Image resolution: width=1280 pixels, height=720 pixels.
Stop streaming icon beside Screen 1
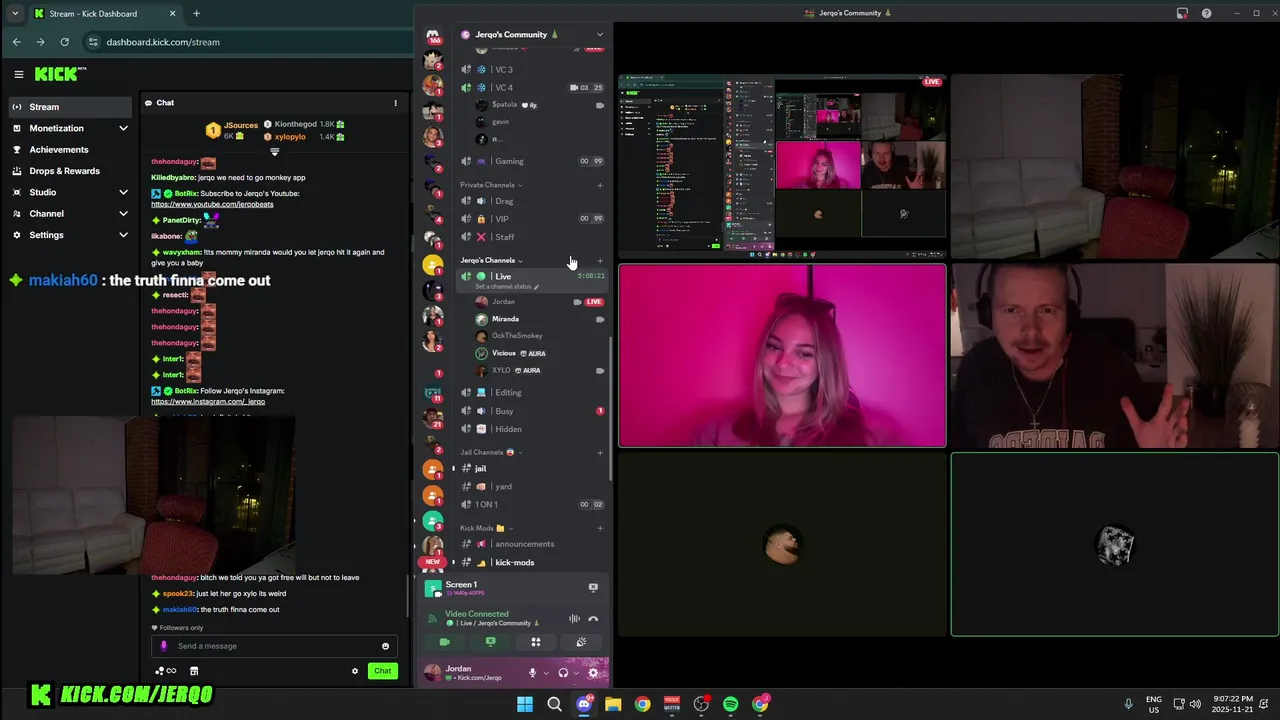(593, 588)
